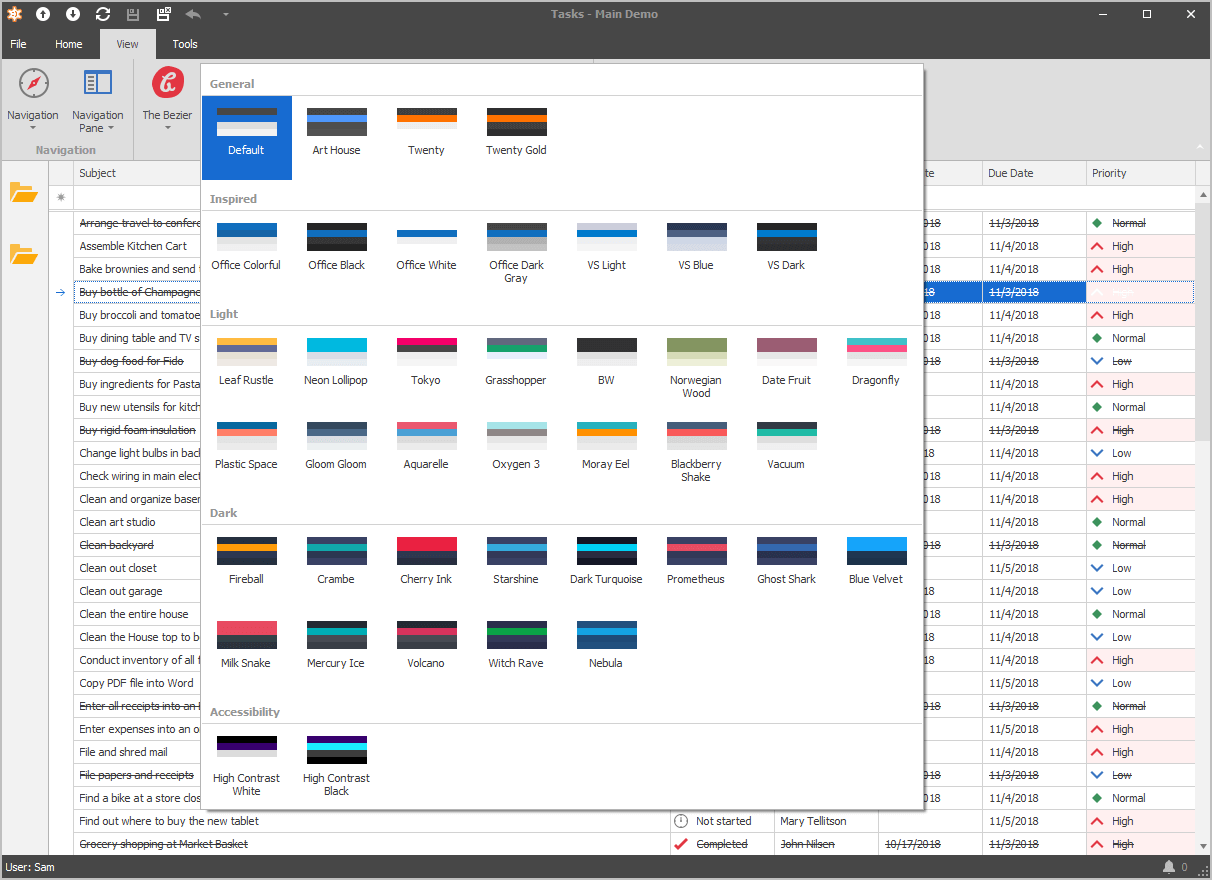The height and width of the screenshot is (880, 1212).
Task: Apply the Office Colorful palette
Action: (247, 253)
